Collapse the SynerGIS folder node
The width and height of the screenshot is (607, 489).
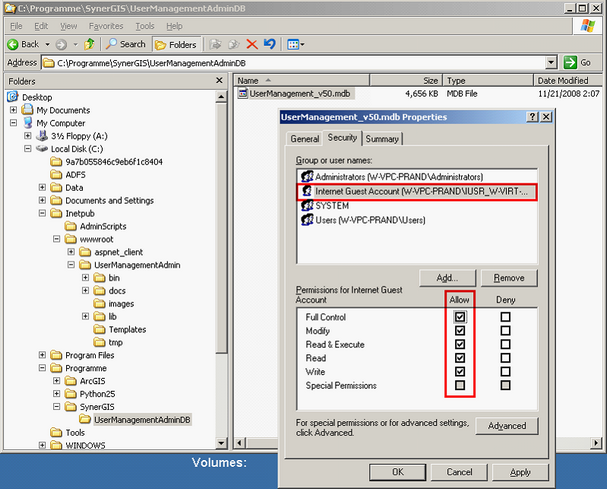click(x=57, y=407)
